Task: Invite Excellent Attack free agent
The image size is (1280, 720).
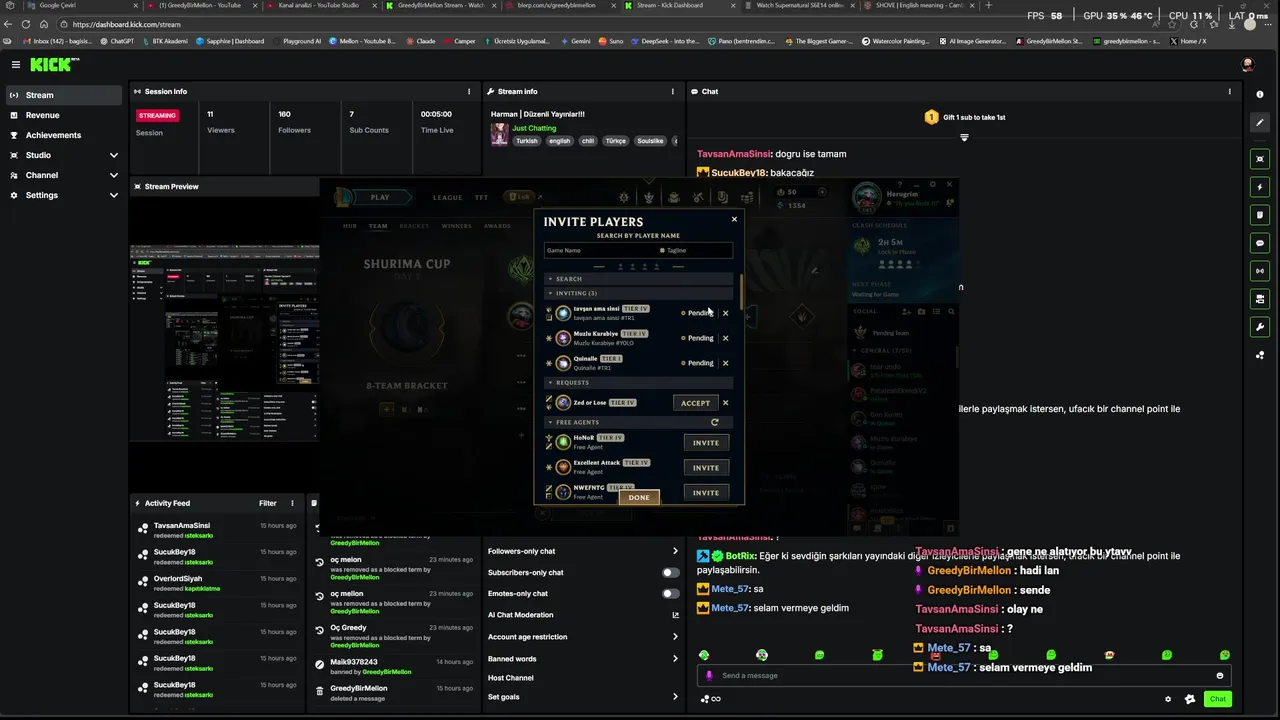Action: click(x=706, y=467)
